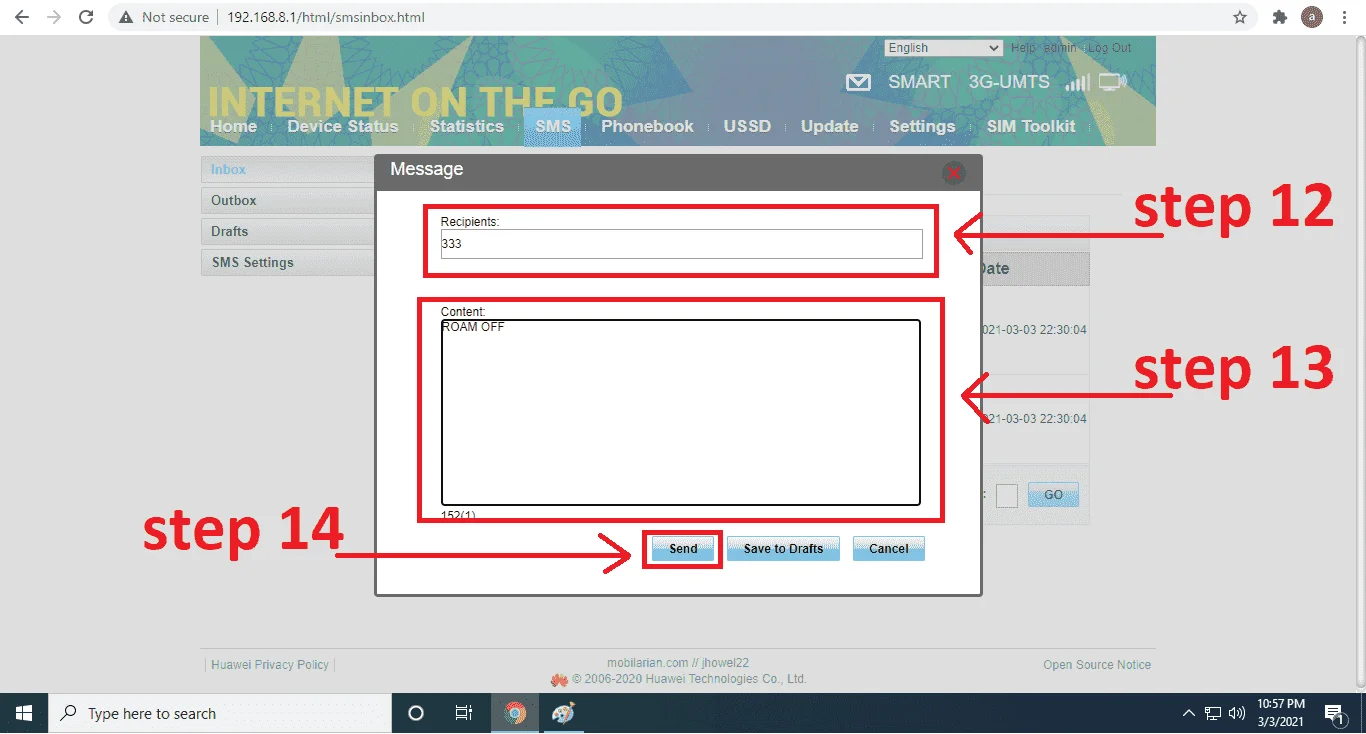Click the GO page button
1366x734 pixels.
1053,495
